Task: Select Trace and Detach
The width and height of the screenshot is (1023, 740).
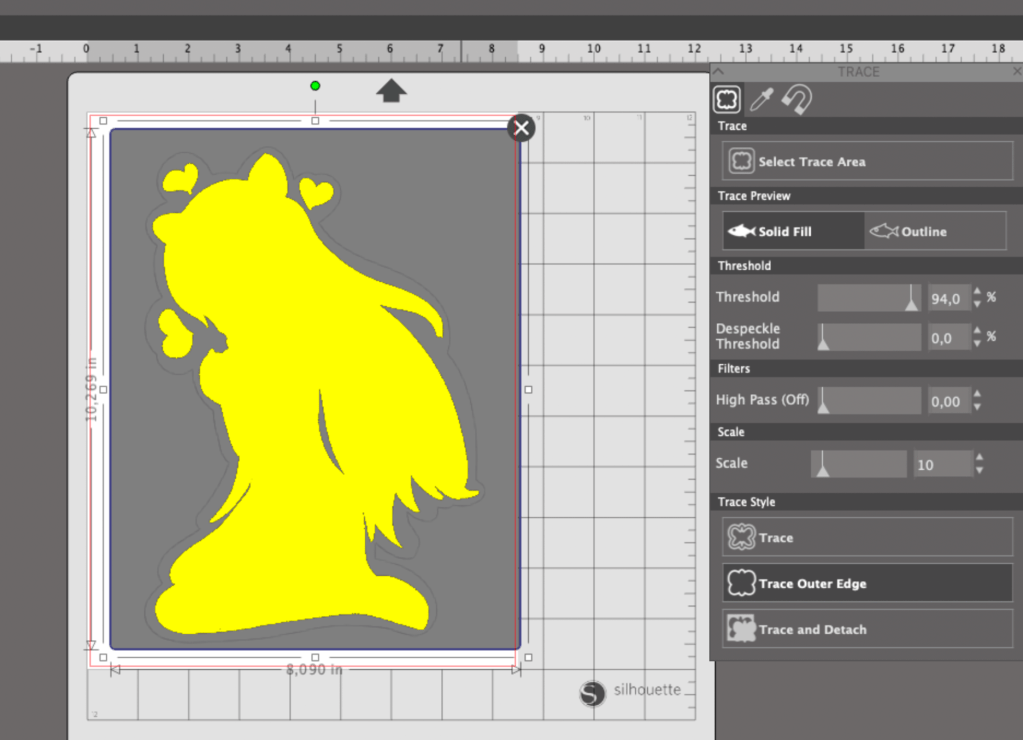Action: pos(867,629)
